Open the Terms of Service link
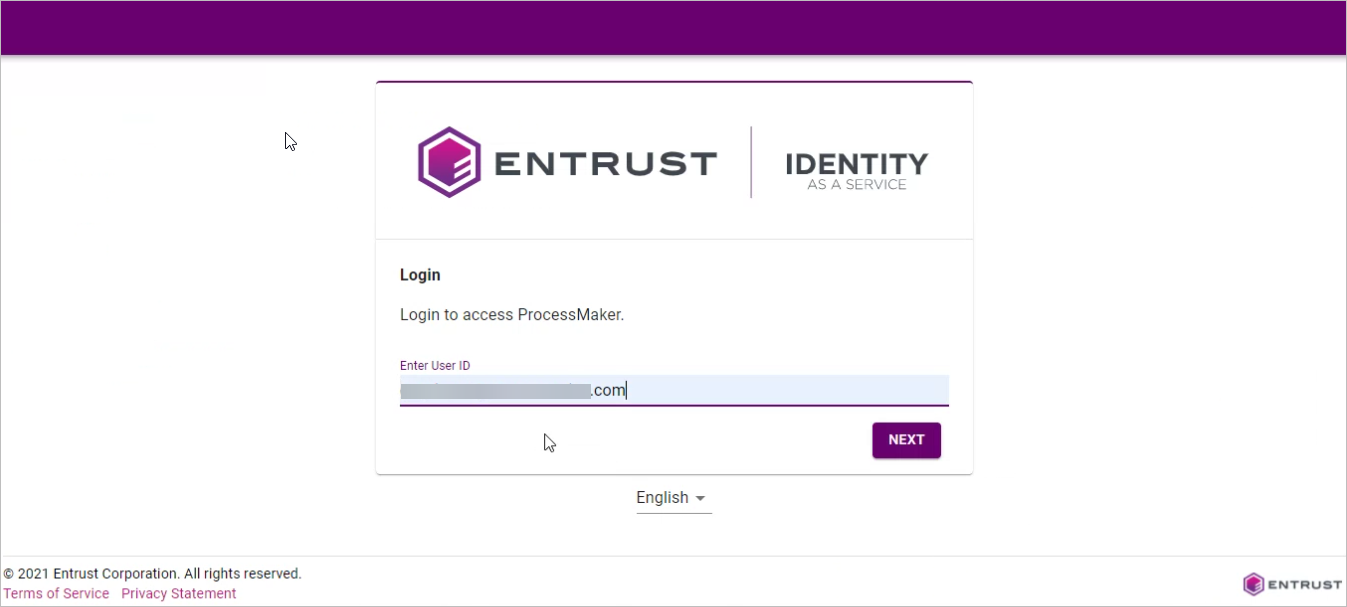Image resolution: width=1347 pixels, height=607 pixels. 57,593
